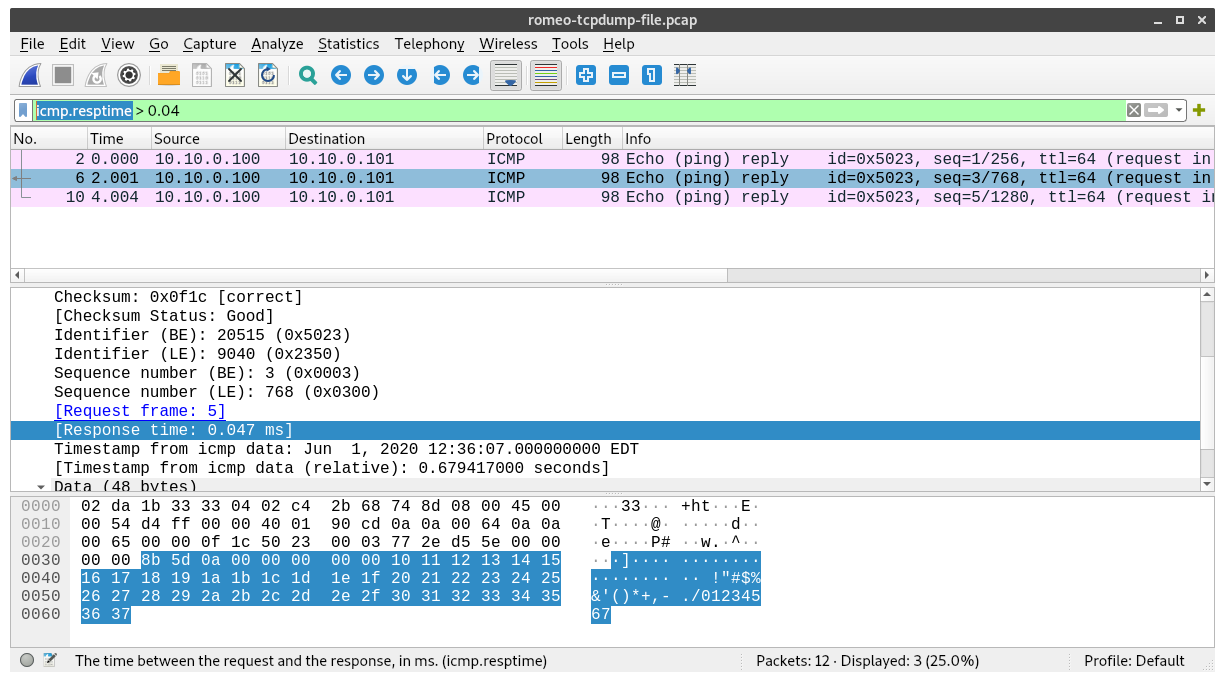This screenshot has height=682, width=1225.
Task: Follow the Request frame: 5 link
Action: [140, 411]
